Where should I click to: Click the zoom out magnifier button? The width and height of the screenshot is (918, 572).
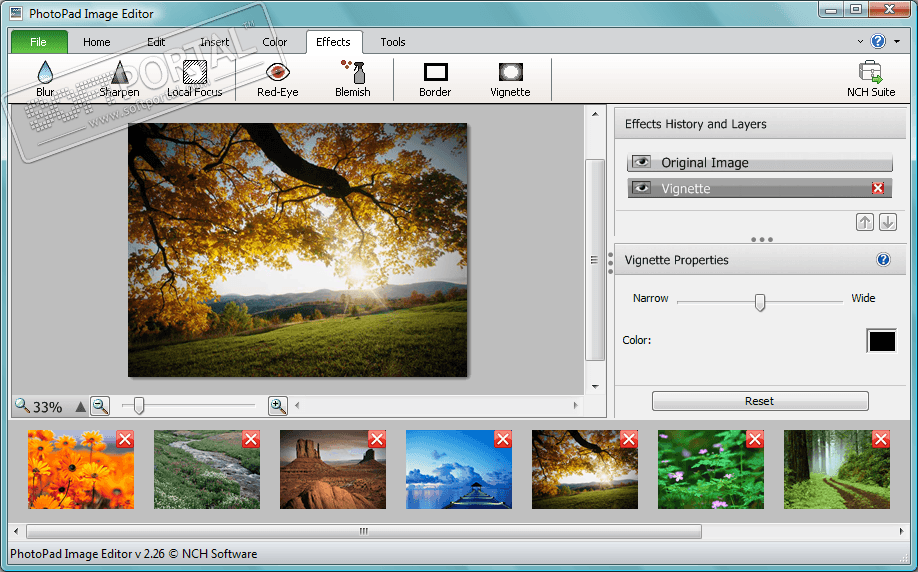coord(100,406)
